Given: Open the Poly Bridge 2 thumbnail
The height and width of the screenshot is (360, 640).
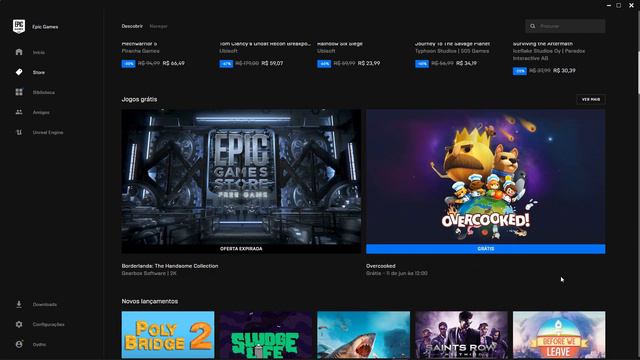Looking at the screenshot, I should click(168, 335).
